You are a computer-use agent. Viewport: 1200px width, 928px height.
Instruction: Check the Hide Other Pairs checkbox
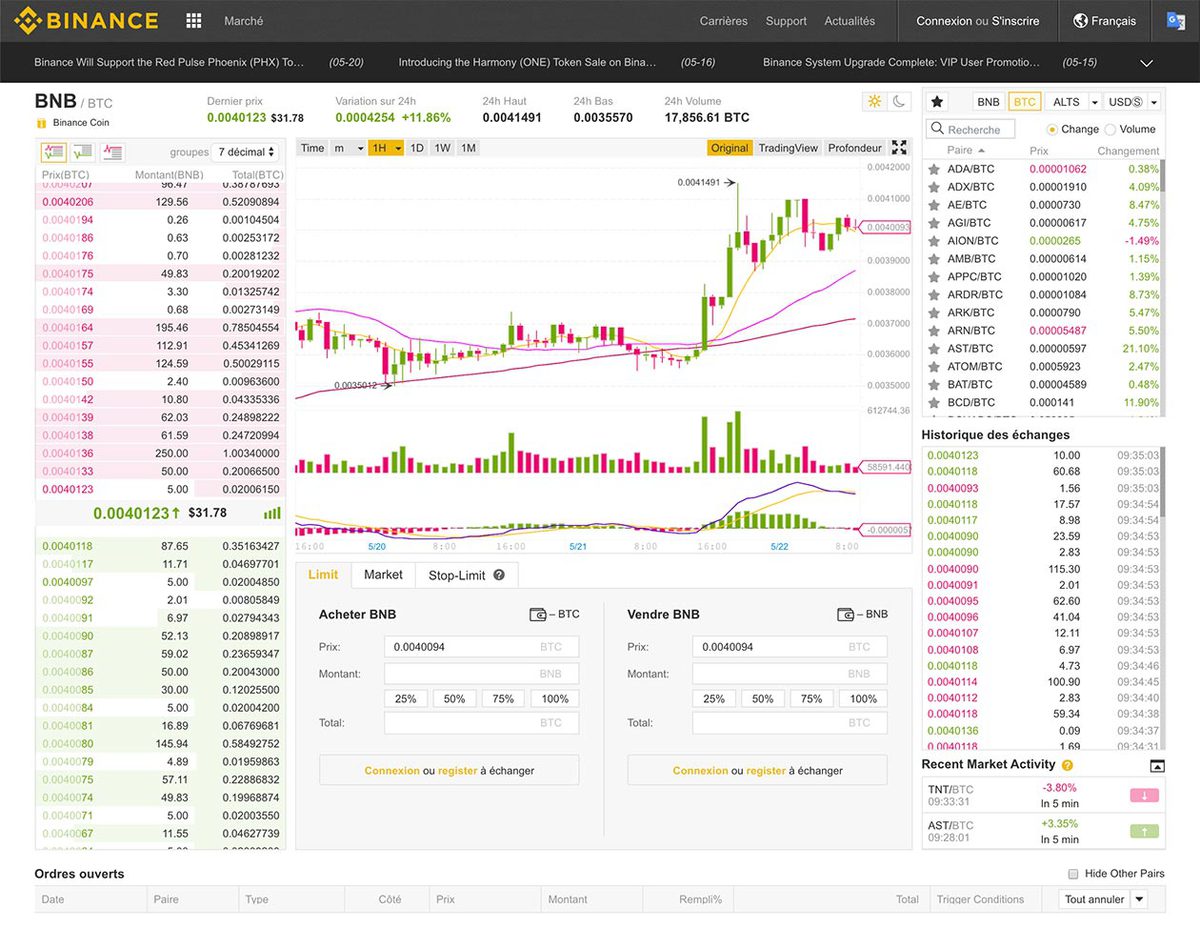(1074, 873)
